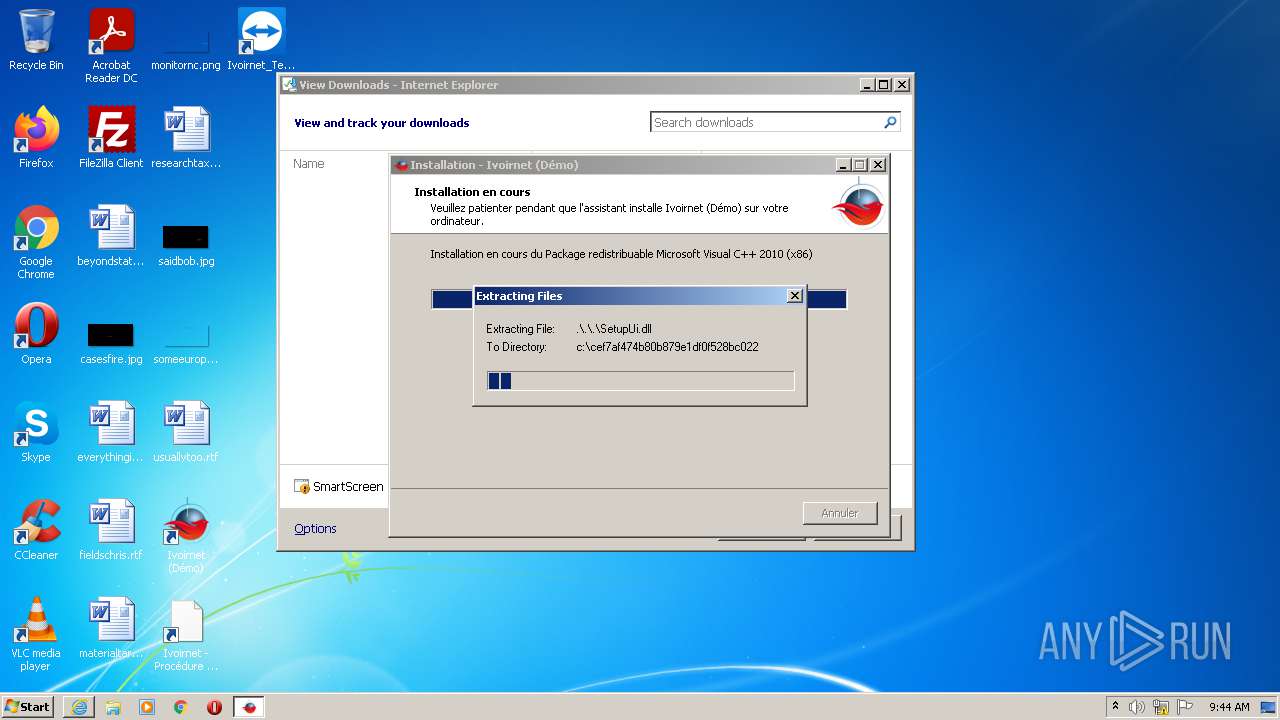This screenshot has width=1280, height=720.
Task: Open the media player taskbar icon
Action: (x=147, y=707)
